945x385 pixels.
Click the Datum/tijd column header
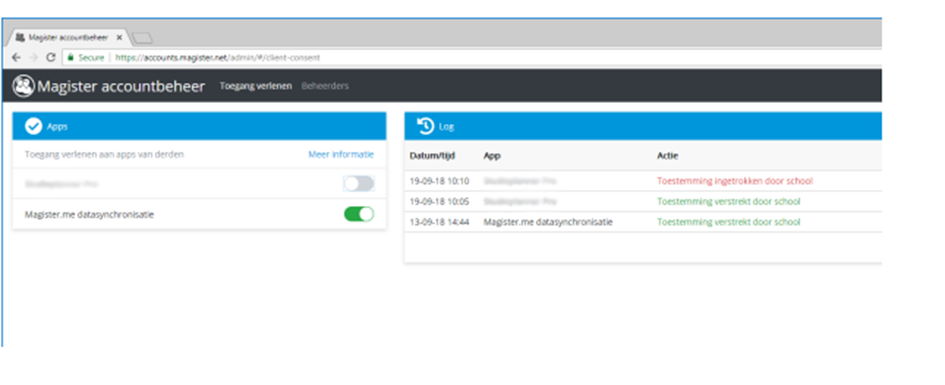click(432, 155)
